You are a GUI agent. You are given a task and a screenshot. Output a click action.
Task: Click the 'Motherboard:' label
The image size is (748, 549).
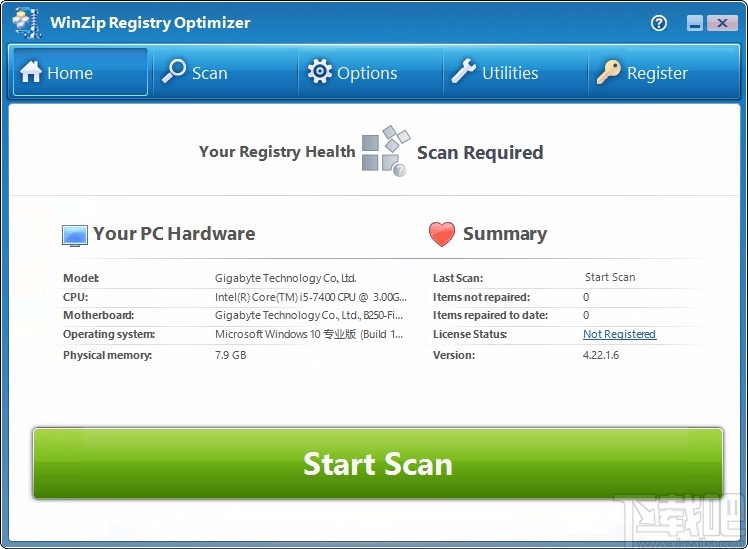98,315
